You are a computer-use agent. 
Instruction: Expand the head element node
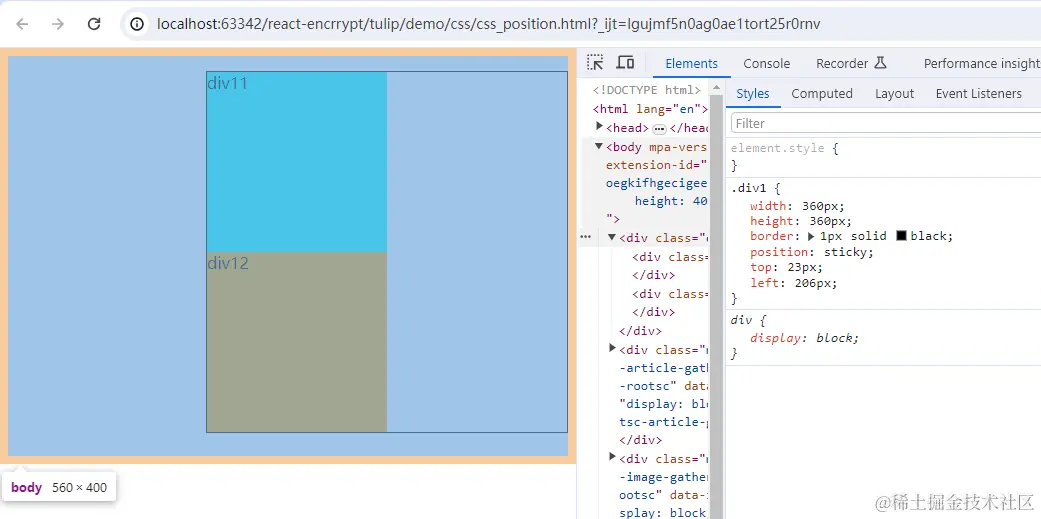point(600,127)
